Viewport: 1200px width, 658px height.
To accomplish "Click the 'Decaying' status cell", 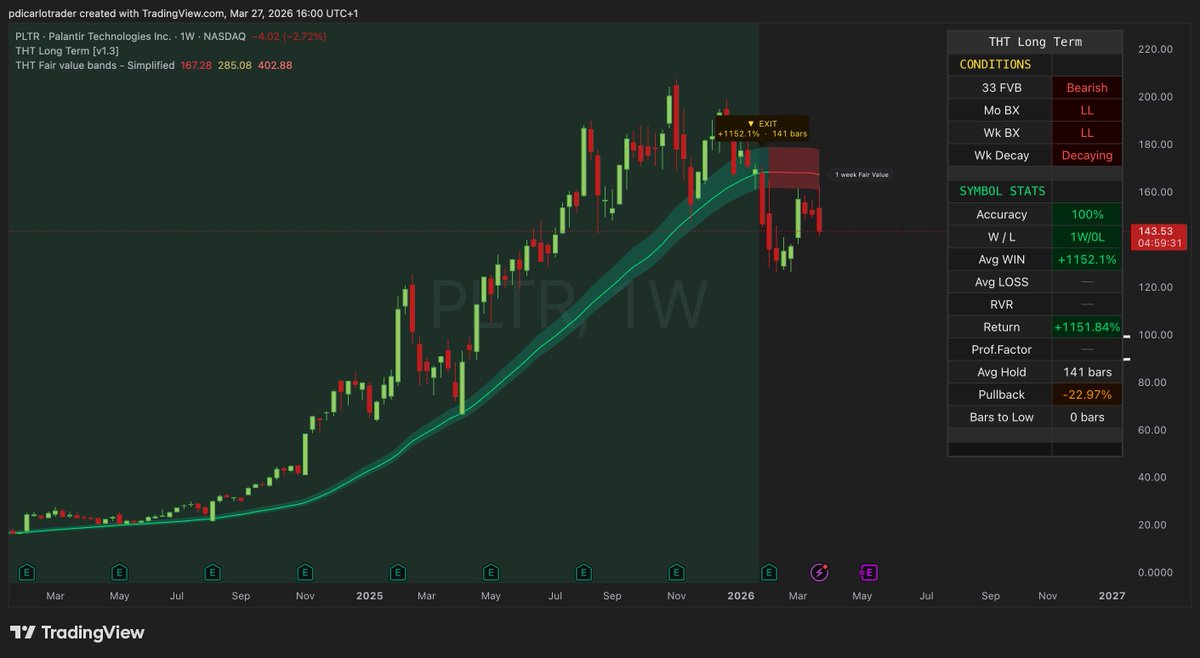I will click(x=1087, y=155).
